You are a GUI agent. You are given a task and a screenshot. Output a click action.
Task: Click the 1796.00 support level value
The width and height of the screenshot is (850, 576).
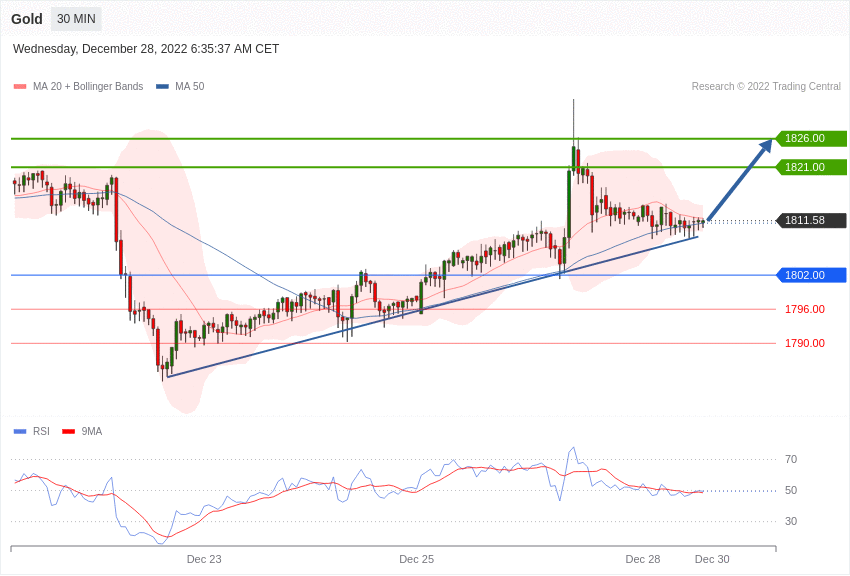tap(804, 309)
